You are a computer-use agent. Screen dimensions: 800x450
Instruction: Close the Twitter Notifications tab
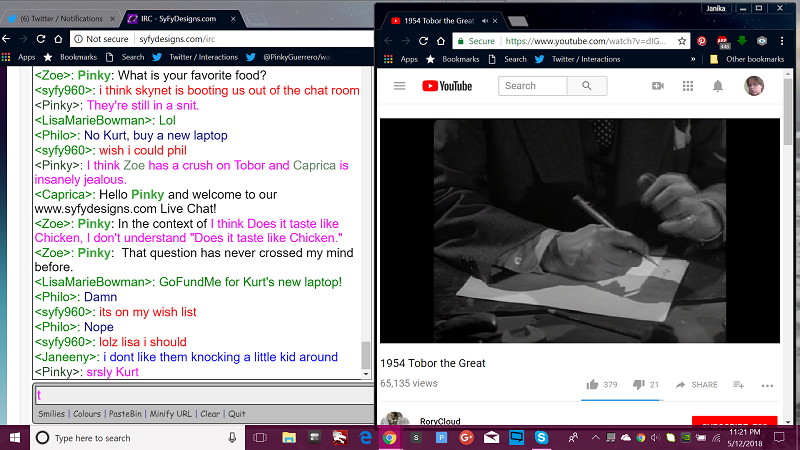click(112, 19)
